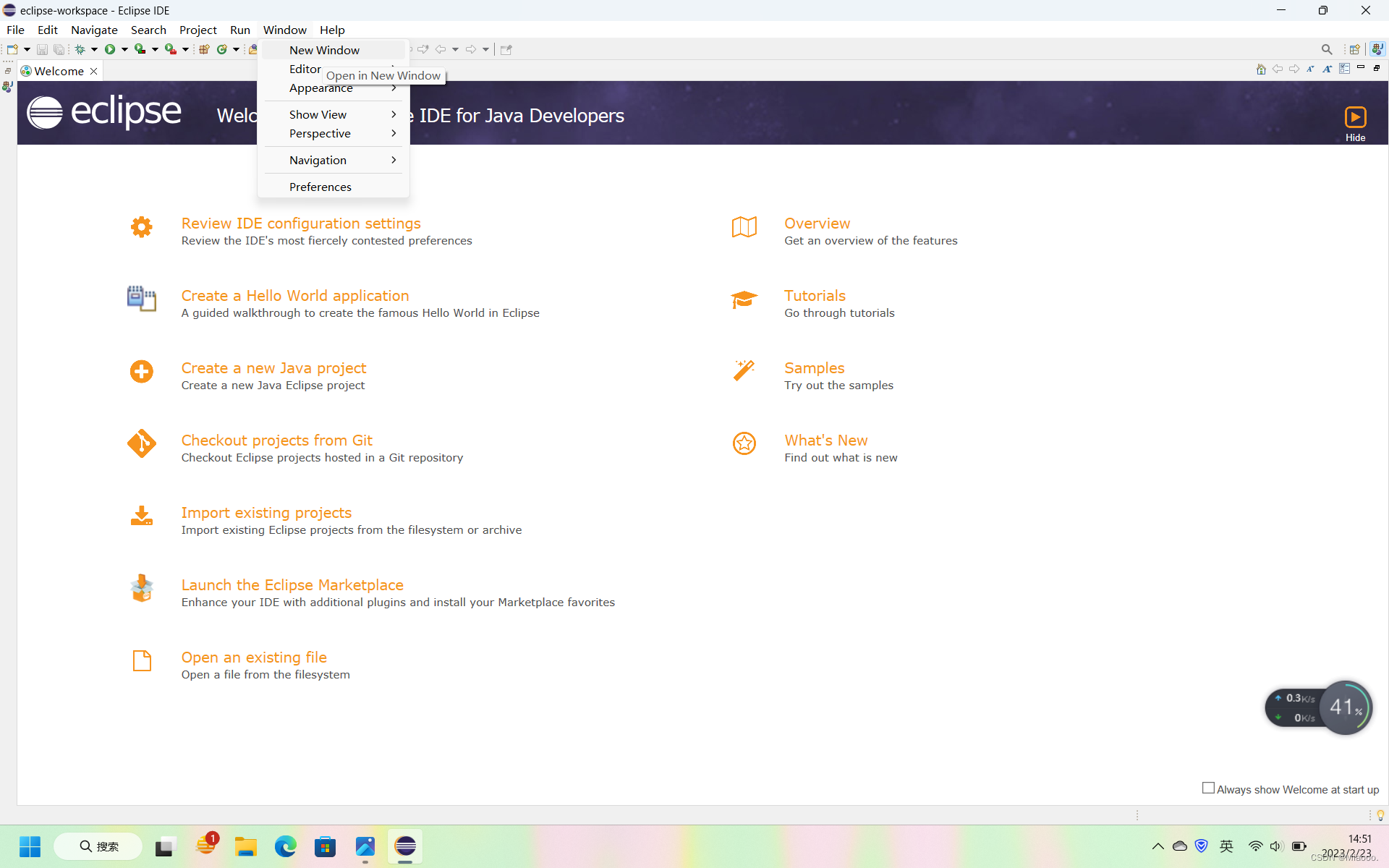1389x868 pixels.
Task: Open the File menu
Action: pos(15,30)
